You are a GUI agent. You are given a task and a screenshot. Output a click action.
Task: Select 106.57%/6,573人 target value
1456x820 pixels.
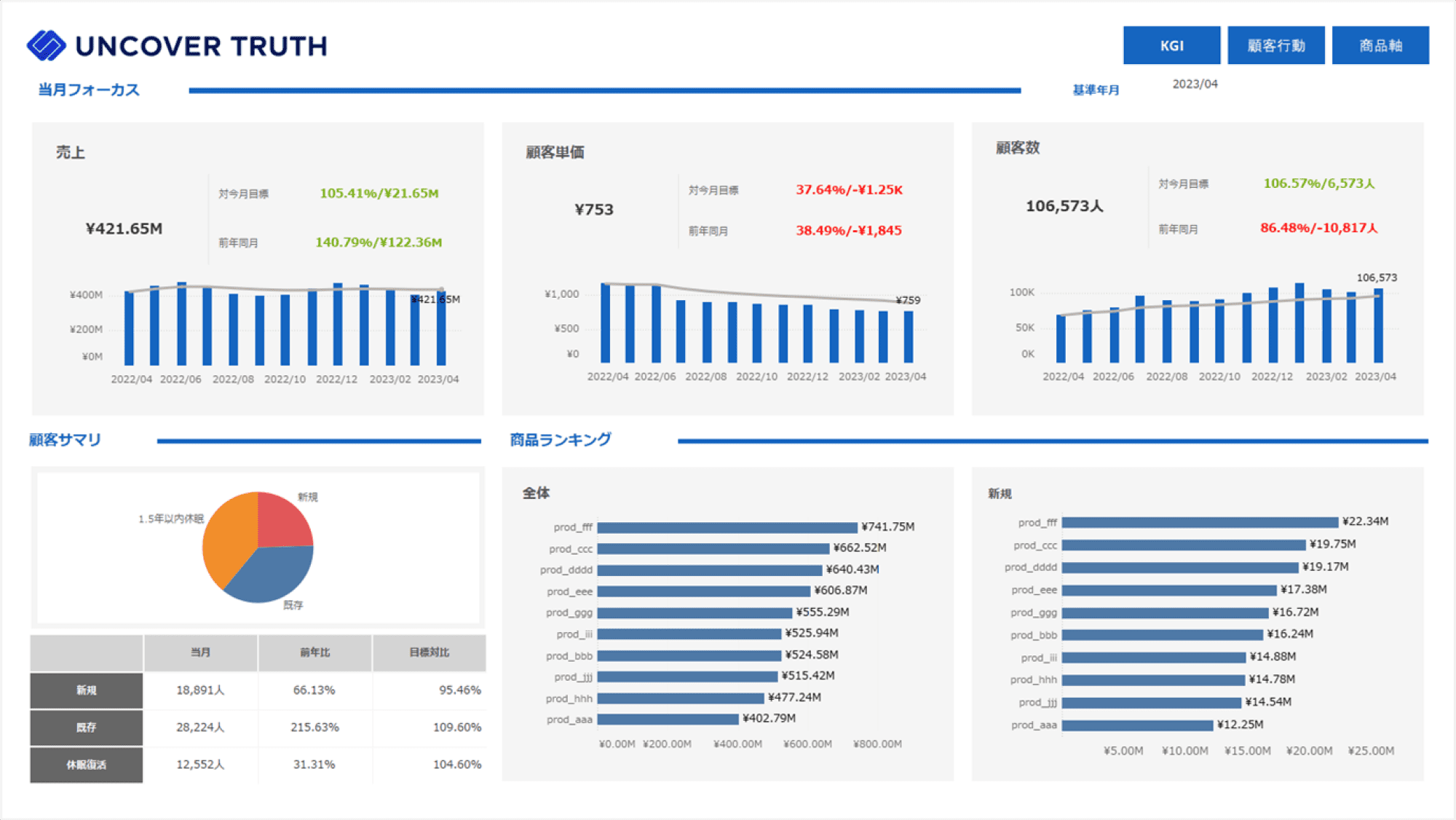(1318, 183)
